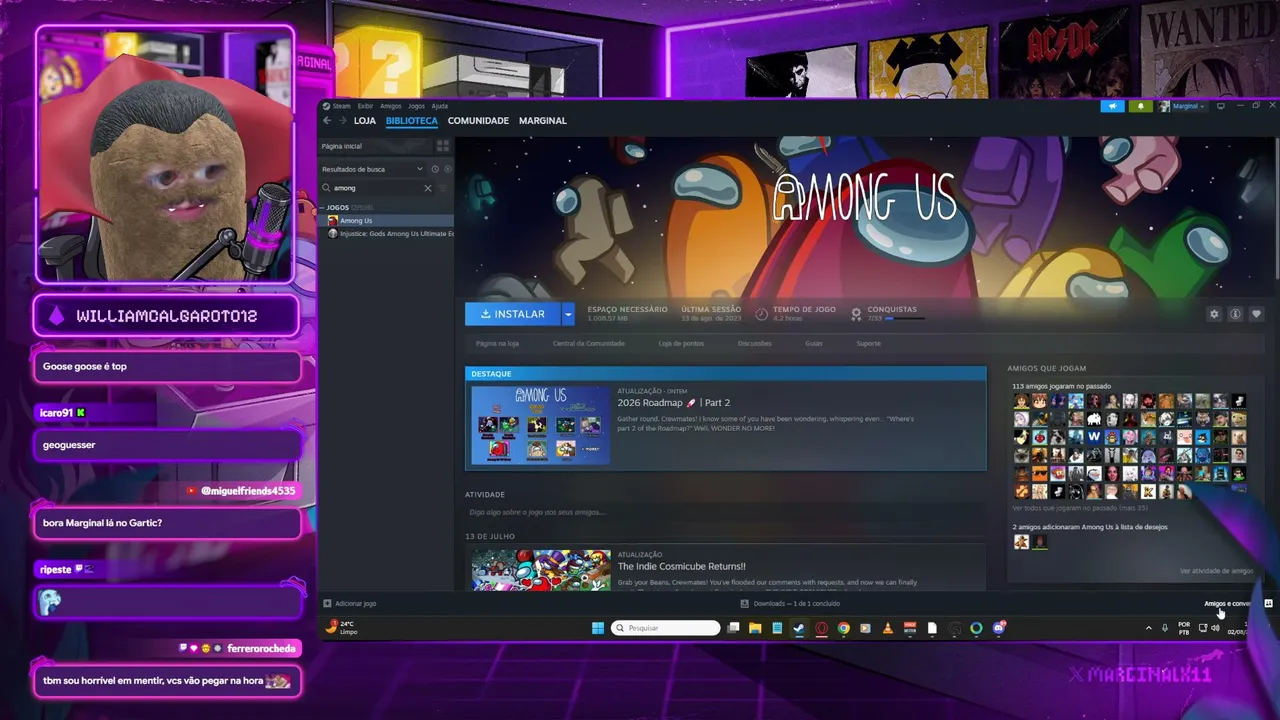This screenshot has height=720, width=1280.
Task: Open the Suporte link
Action: (869, 344)
